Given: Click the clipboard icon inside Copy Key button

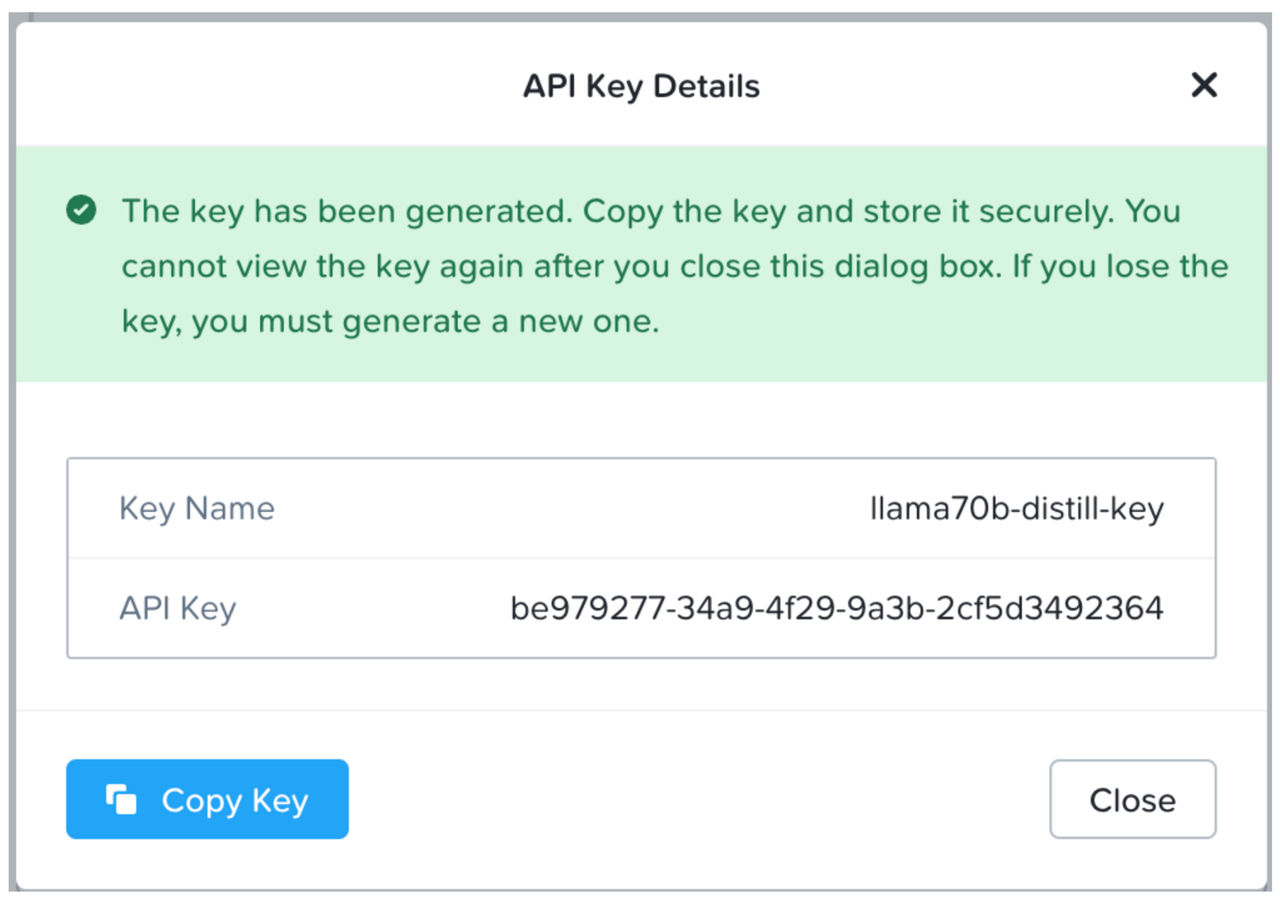Looking at the screenshot, I should point(120,798).
